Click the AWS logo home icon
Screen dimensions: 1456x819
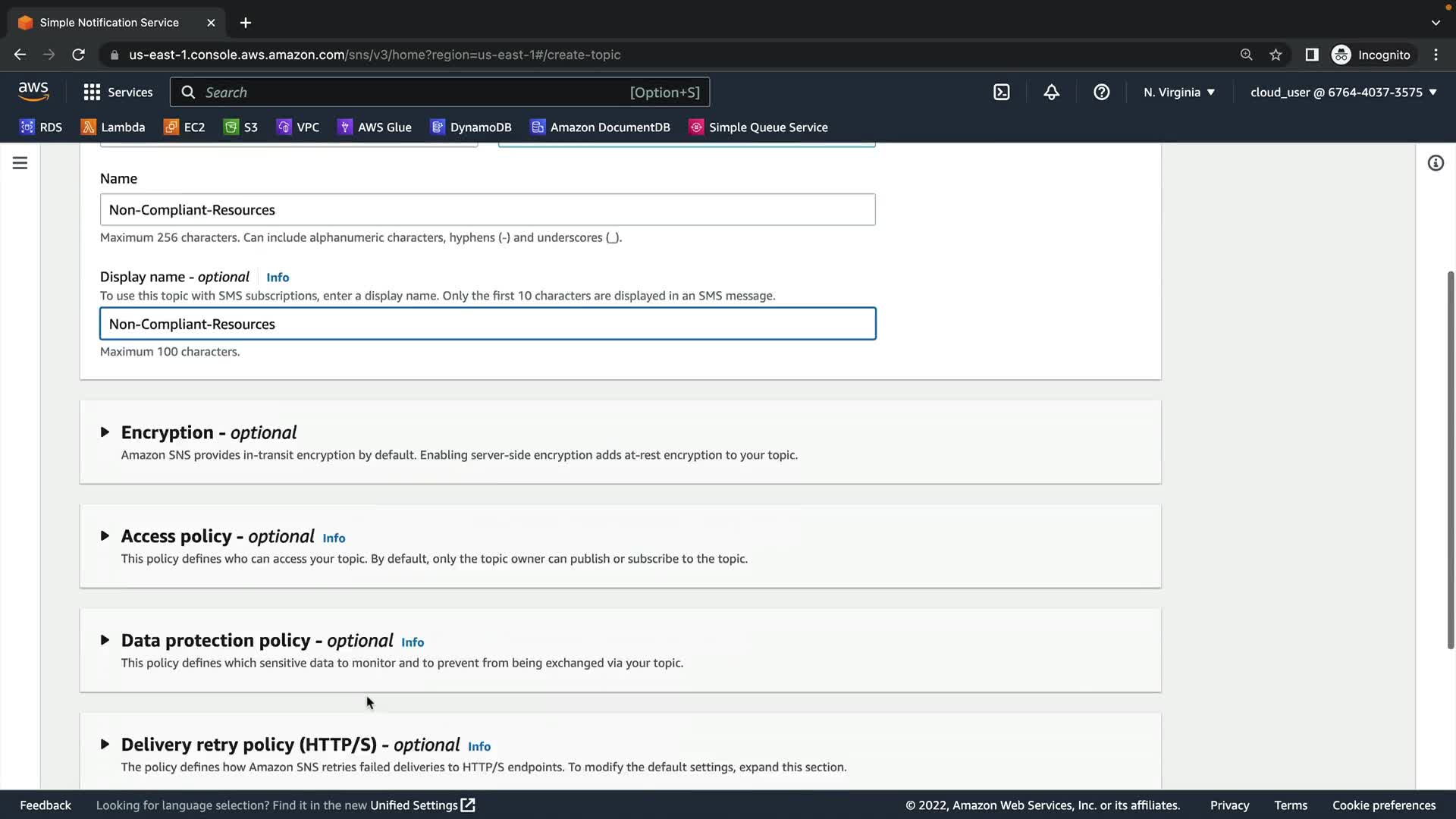33,92
